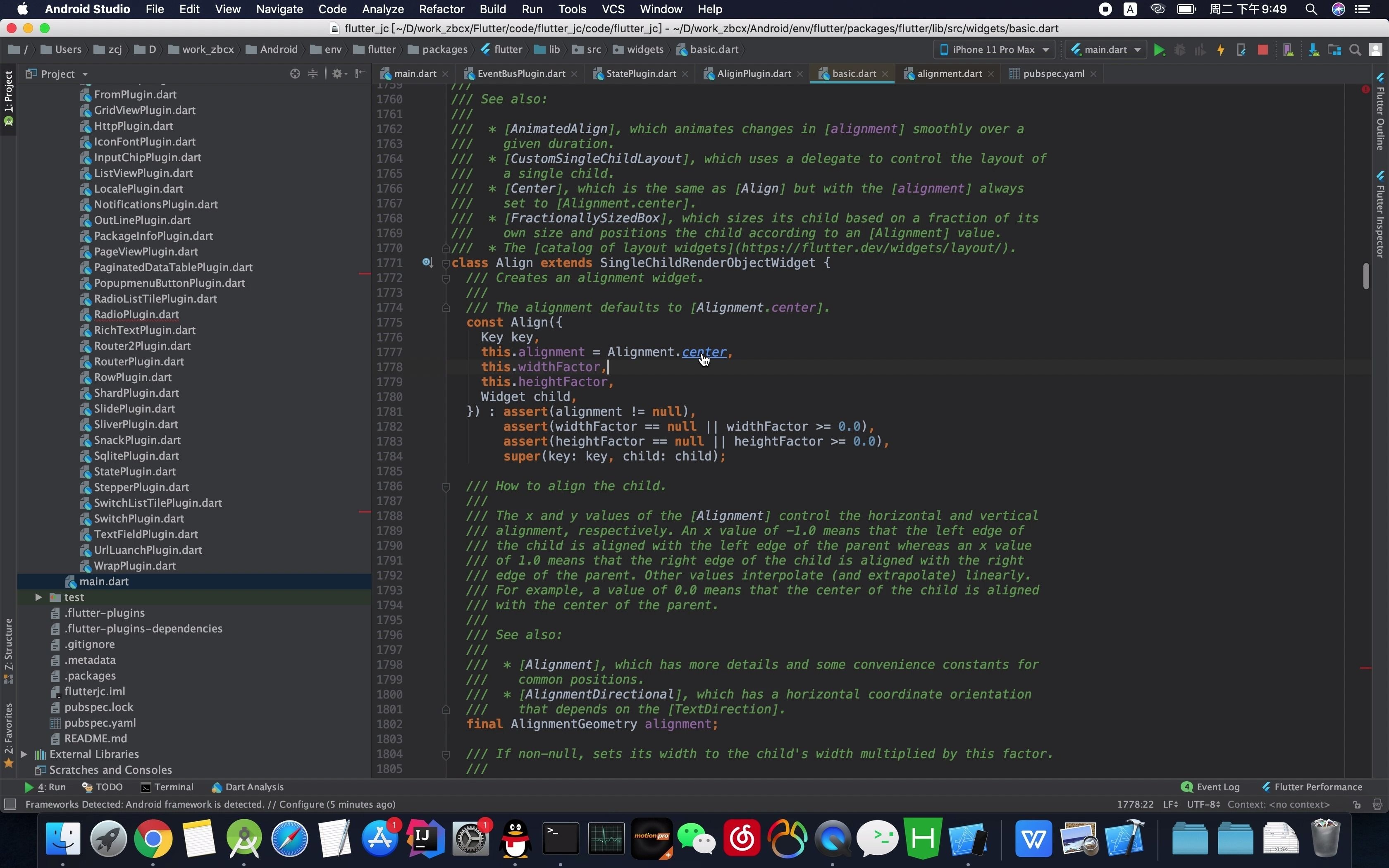Click the Dart Analysis tab
This screenshot has height=868, width=1389.
coord(254,786)
